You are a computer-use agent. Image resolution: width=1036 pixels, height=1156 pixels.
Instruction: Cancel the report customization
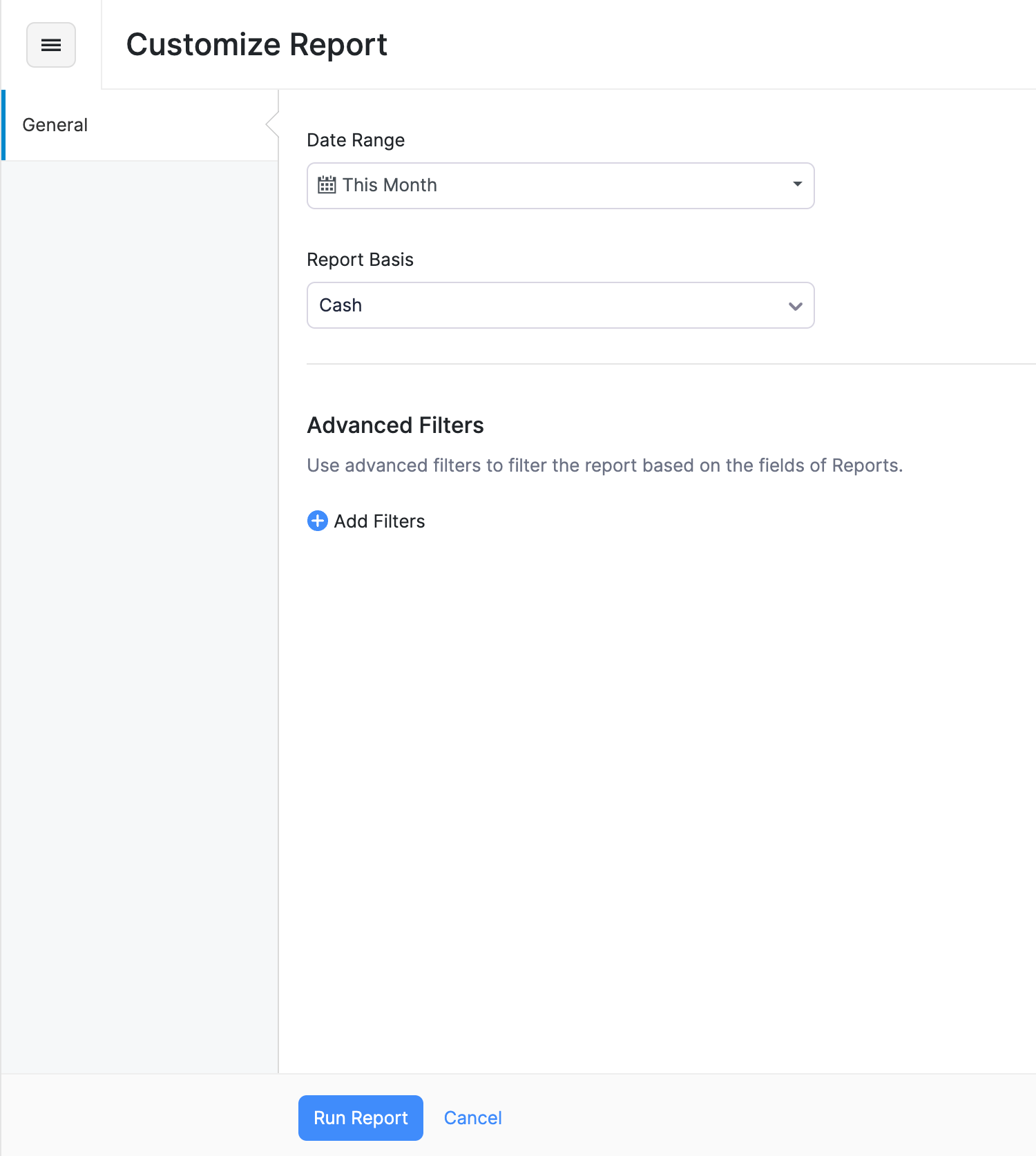point(472,1118)
